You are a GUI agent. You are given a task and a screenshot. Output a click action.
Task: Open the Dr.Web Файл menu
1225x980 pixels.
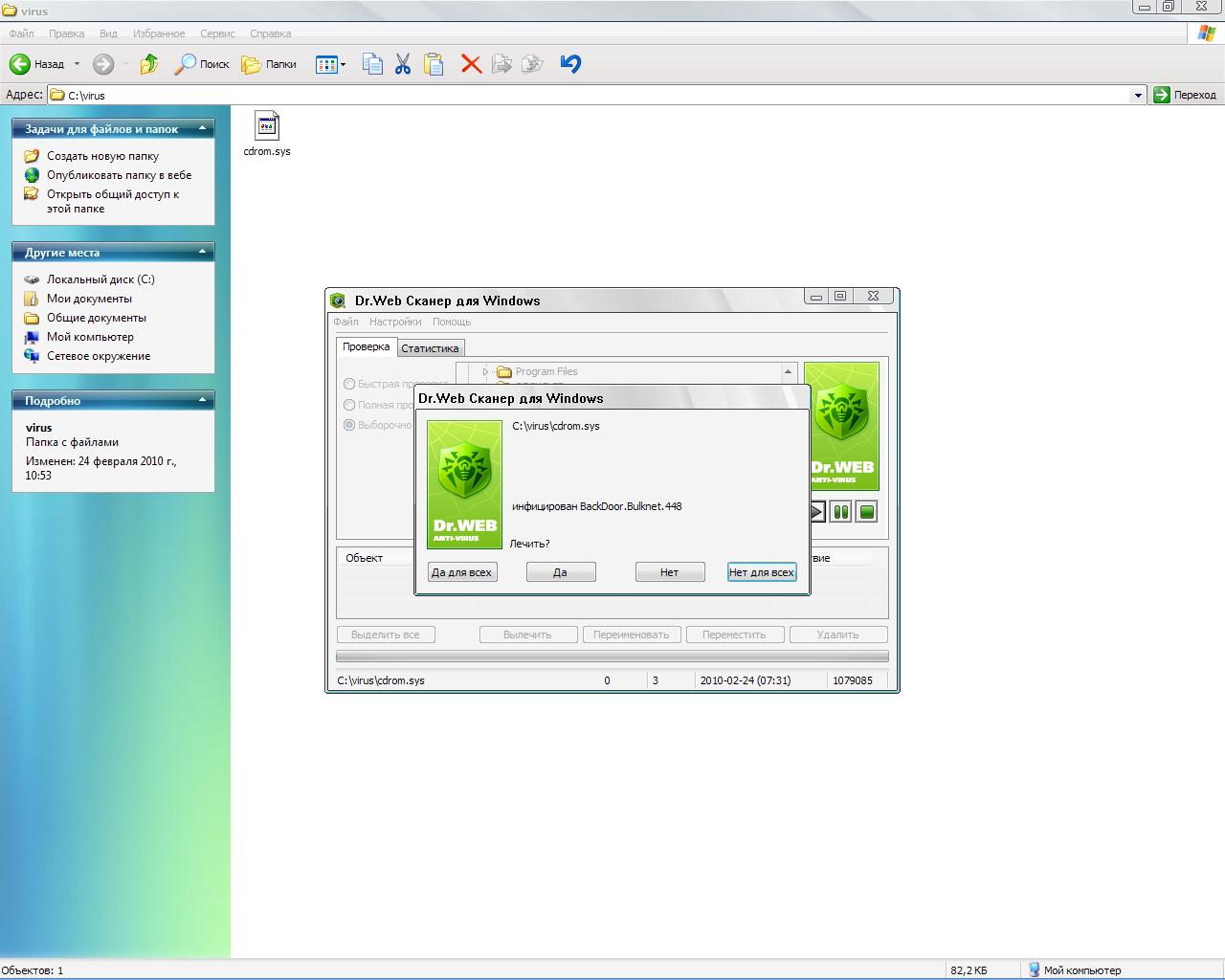(345, 322)
